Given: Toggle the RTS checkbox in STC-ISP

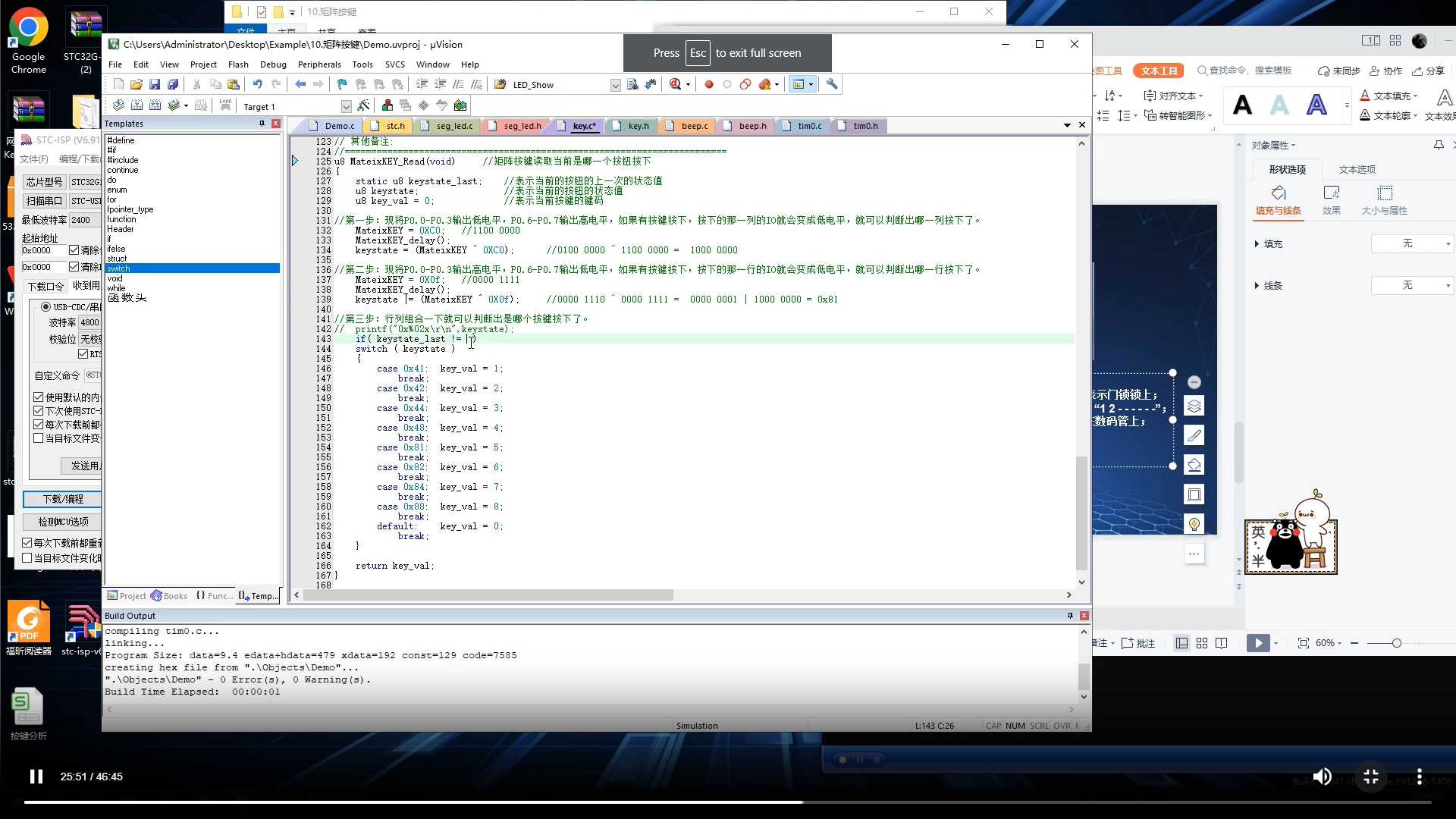Looking at the screenshot, I should pos(83,354).
